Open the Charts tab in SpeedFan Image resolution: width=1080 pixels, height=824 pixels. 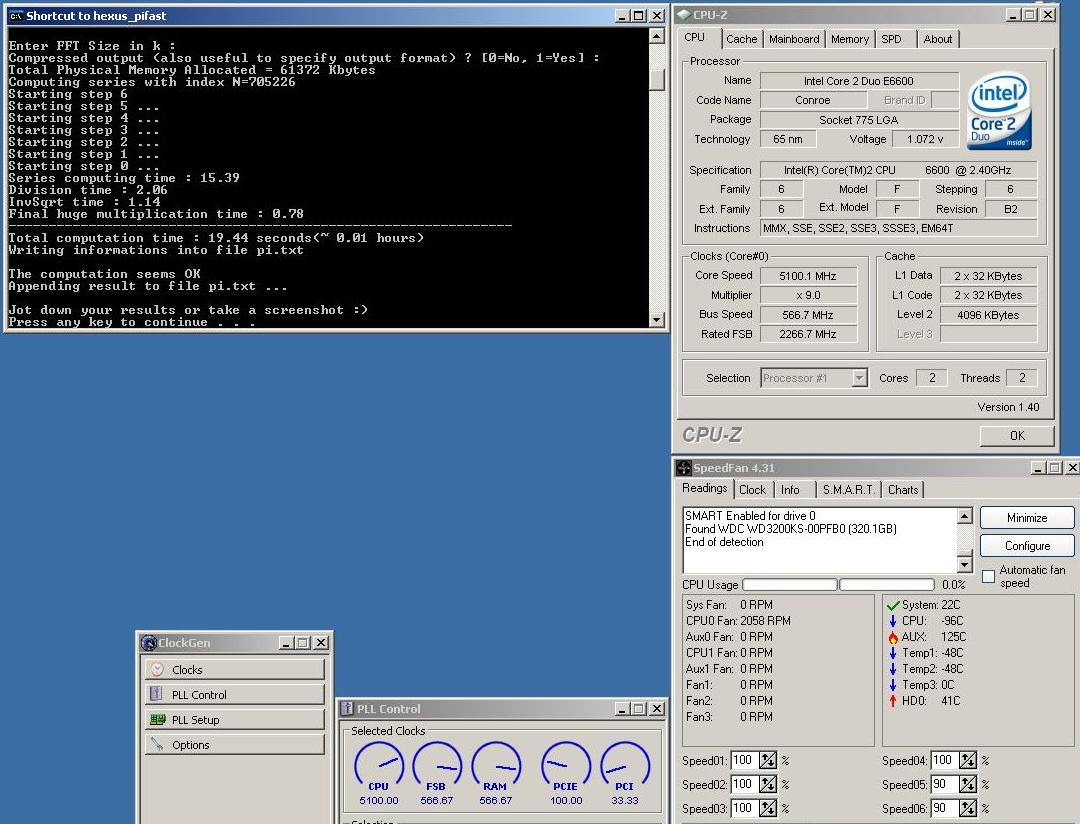(x=903, y=490)
